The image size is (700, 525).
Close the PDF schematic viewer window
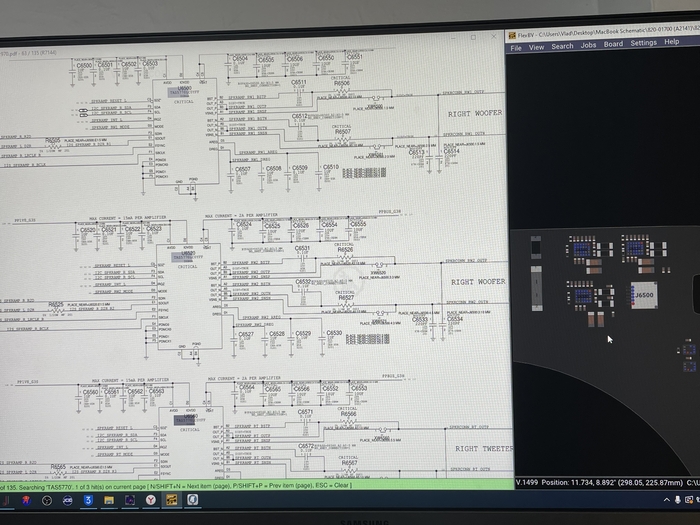493,37
